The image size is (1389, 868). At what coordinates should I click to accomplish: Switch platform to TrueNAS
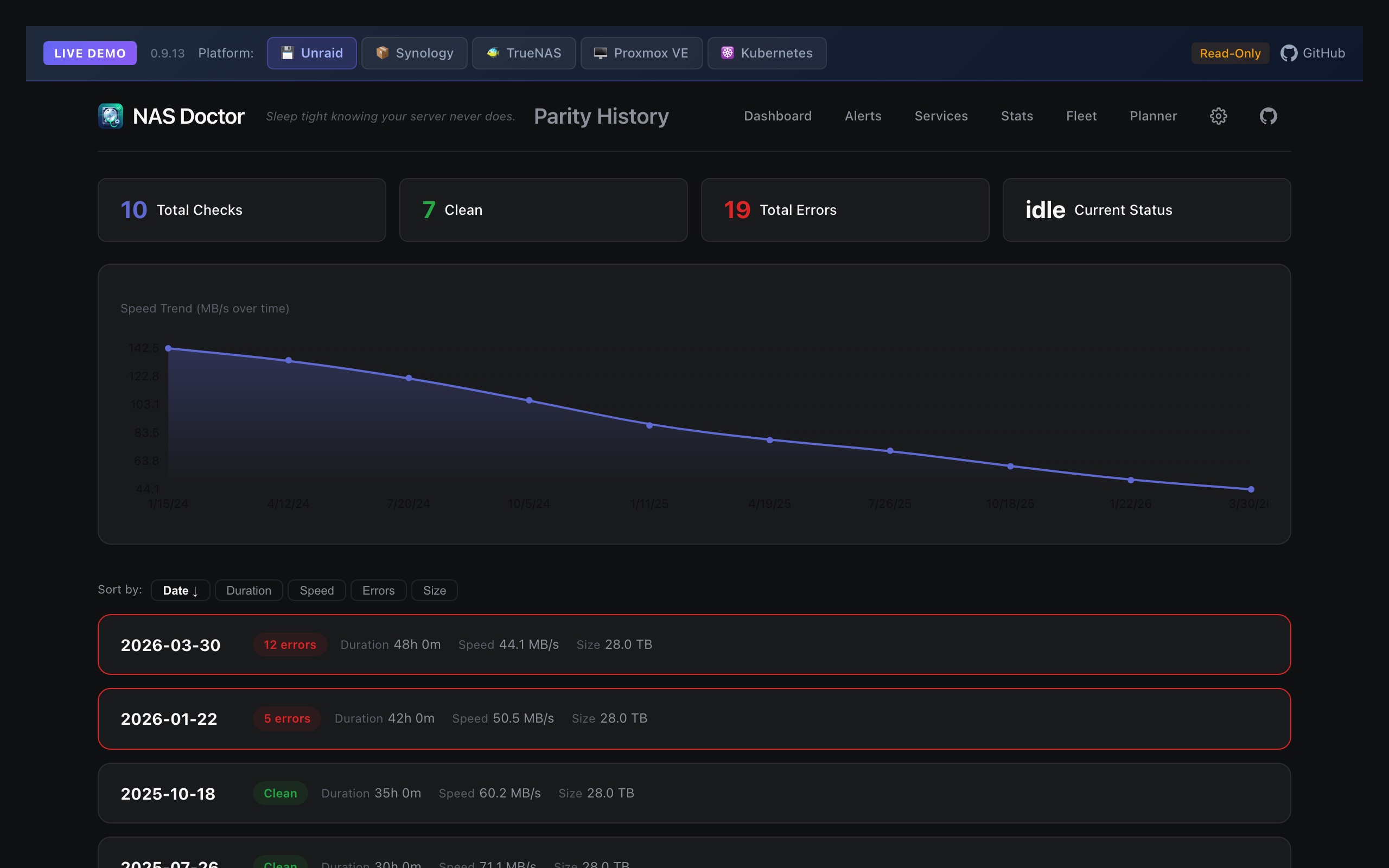[524, 53]
